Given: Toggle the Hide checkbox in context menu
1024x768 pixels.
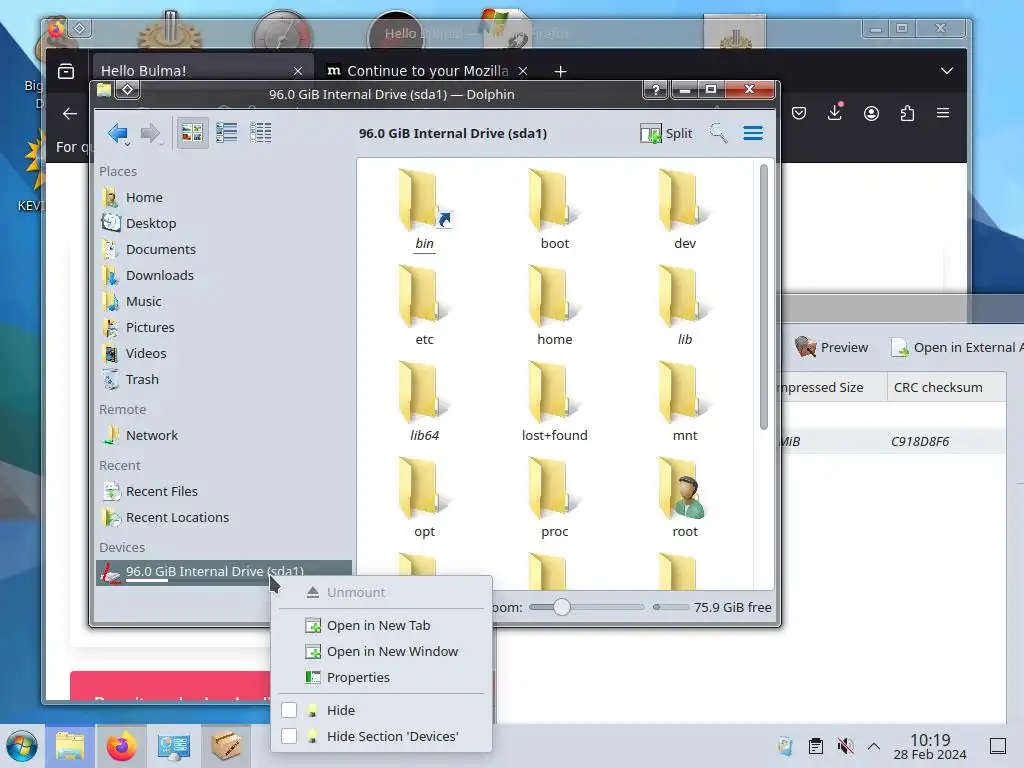Looking at the screenshot, I should 289,710.
